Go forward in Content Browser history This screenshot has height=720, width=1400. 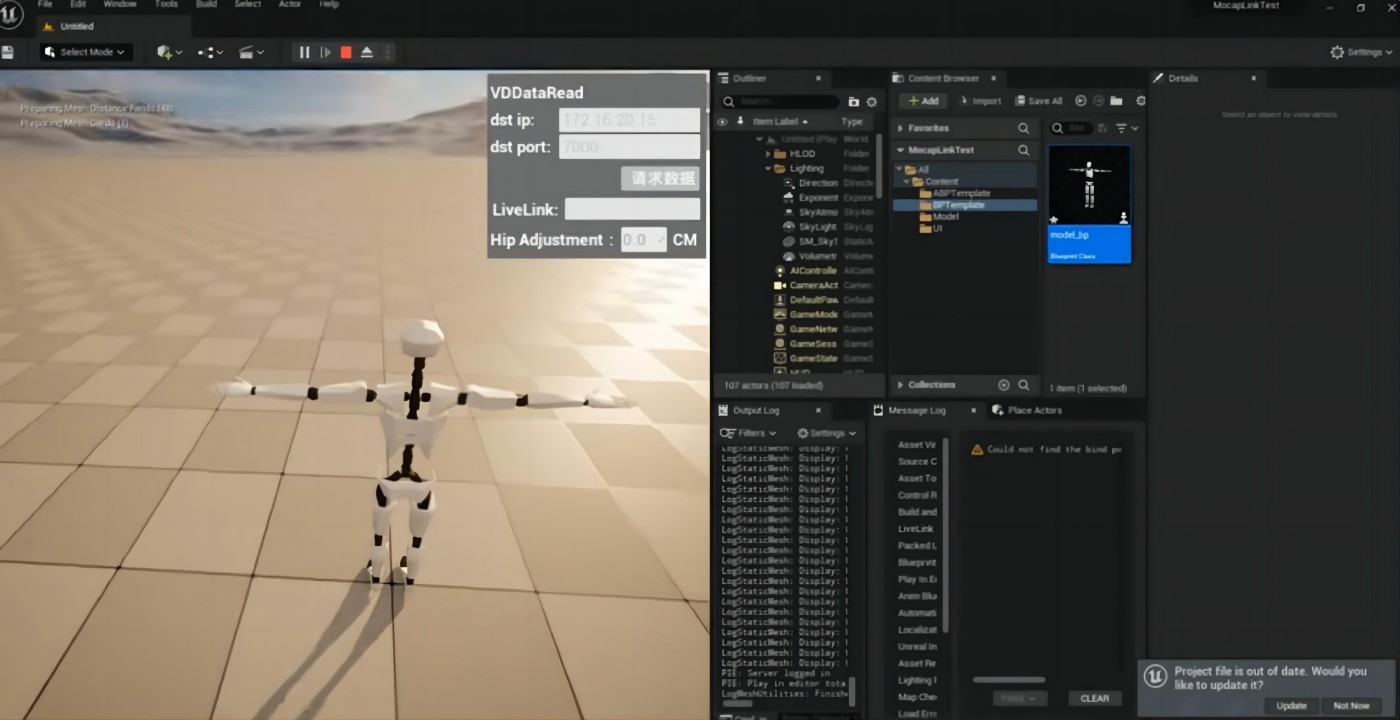tap(1098, 101)
